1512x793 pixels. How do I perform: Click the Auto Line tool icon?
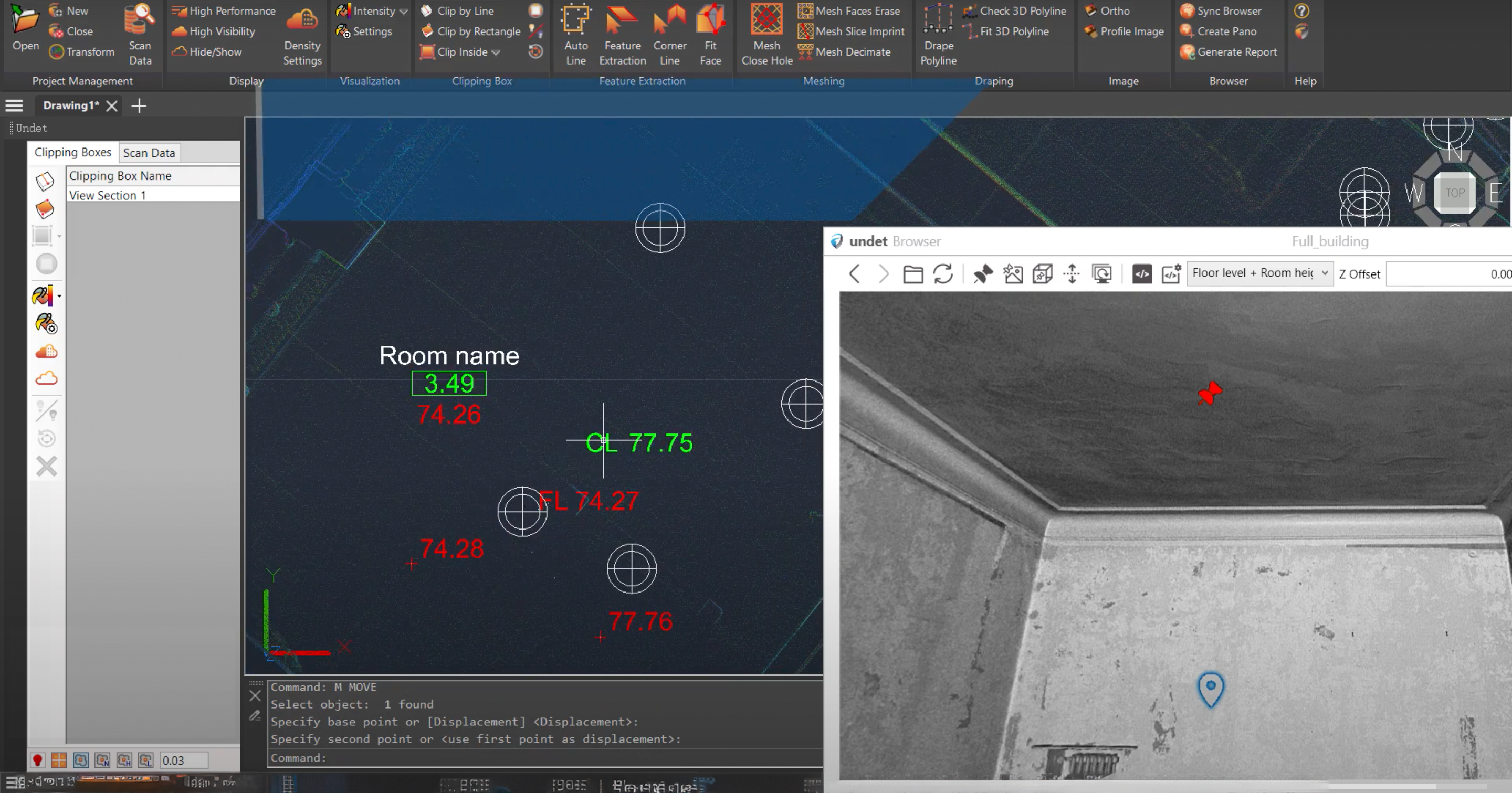click(x=575, y=20)
